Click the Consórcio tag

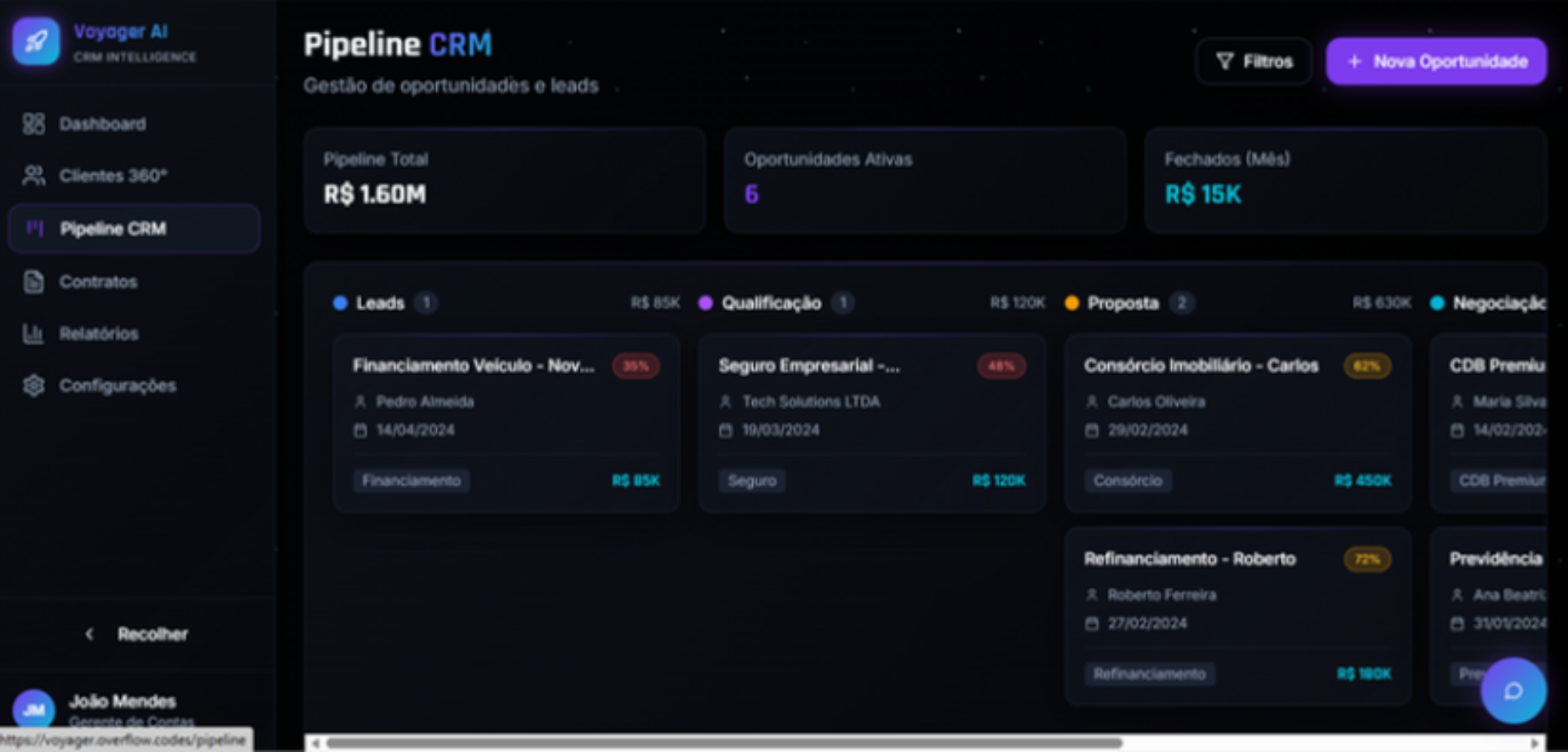1128,481
